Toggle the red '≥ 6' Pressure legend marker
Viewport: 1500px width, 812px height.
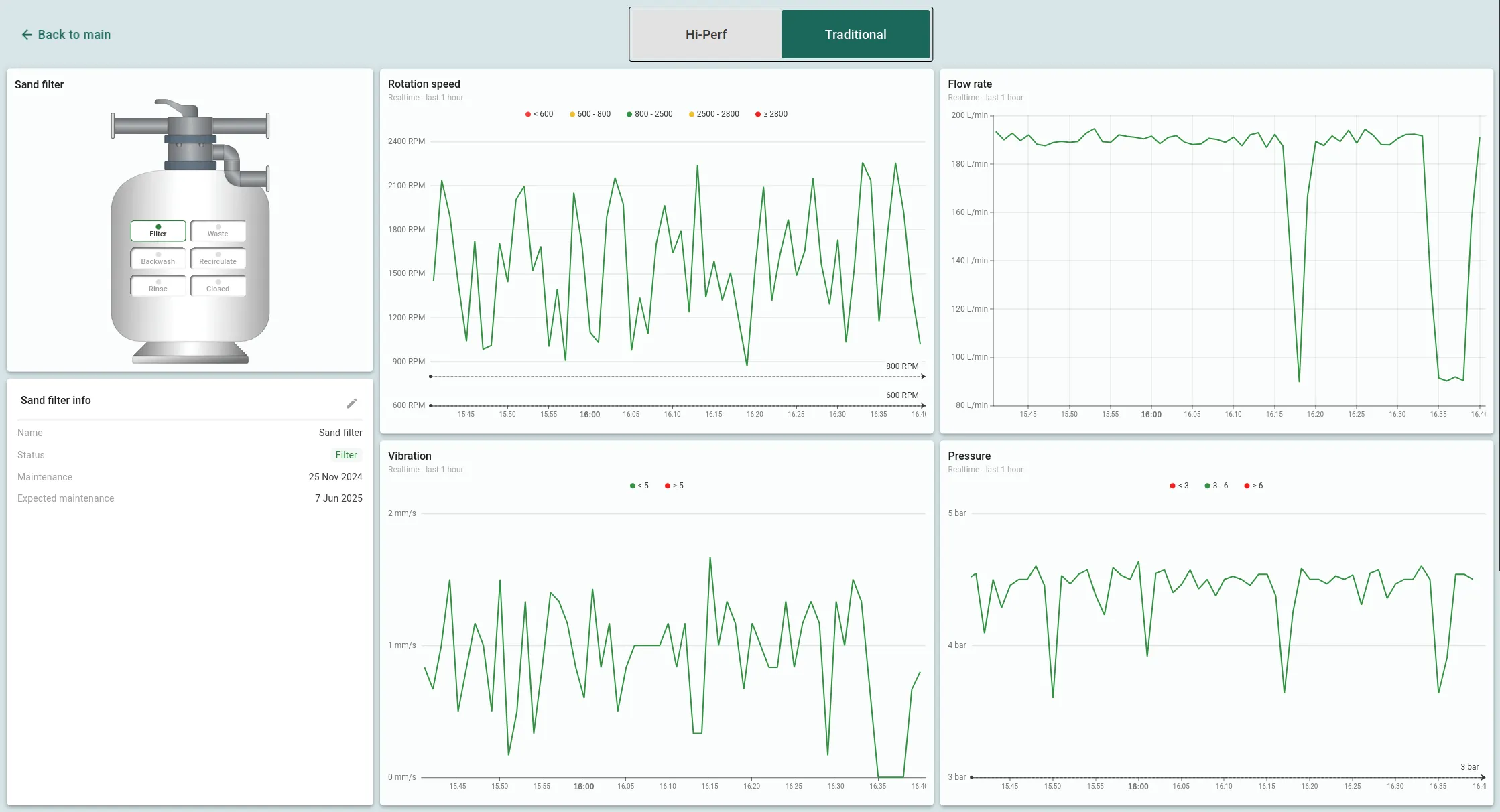pyautogui.click(x=1247, y=486)
